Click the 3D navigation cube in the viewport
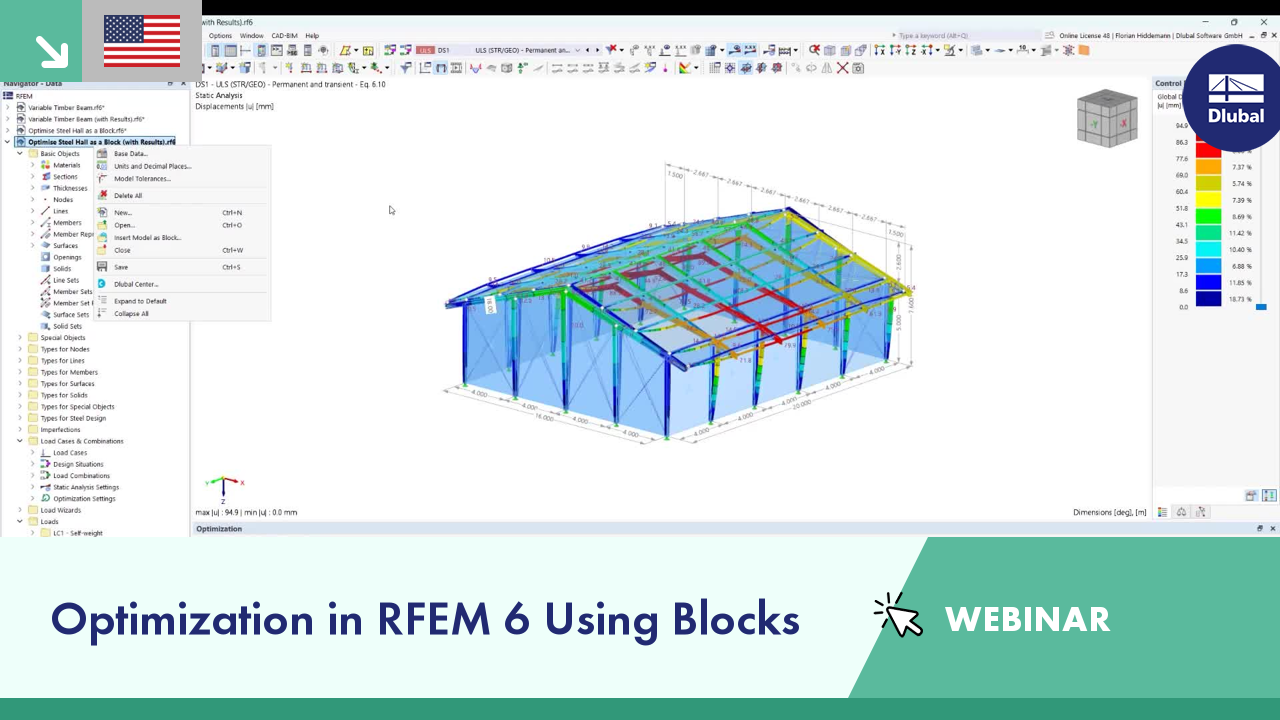1280x720 pixels. [1107, 118]
